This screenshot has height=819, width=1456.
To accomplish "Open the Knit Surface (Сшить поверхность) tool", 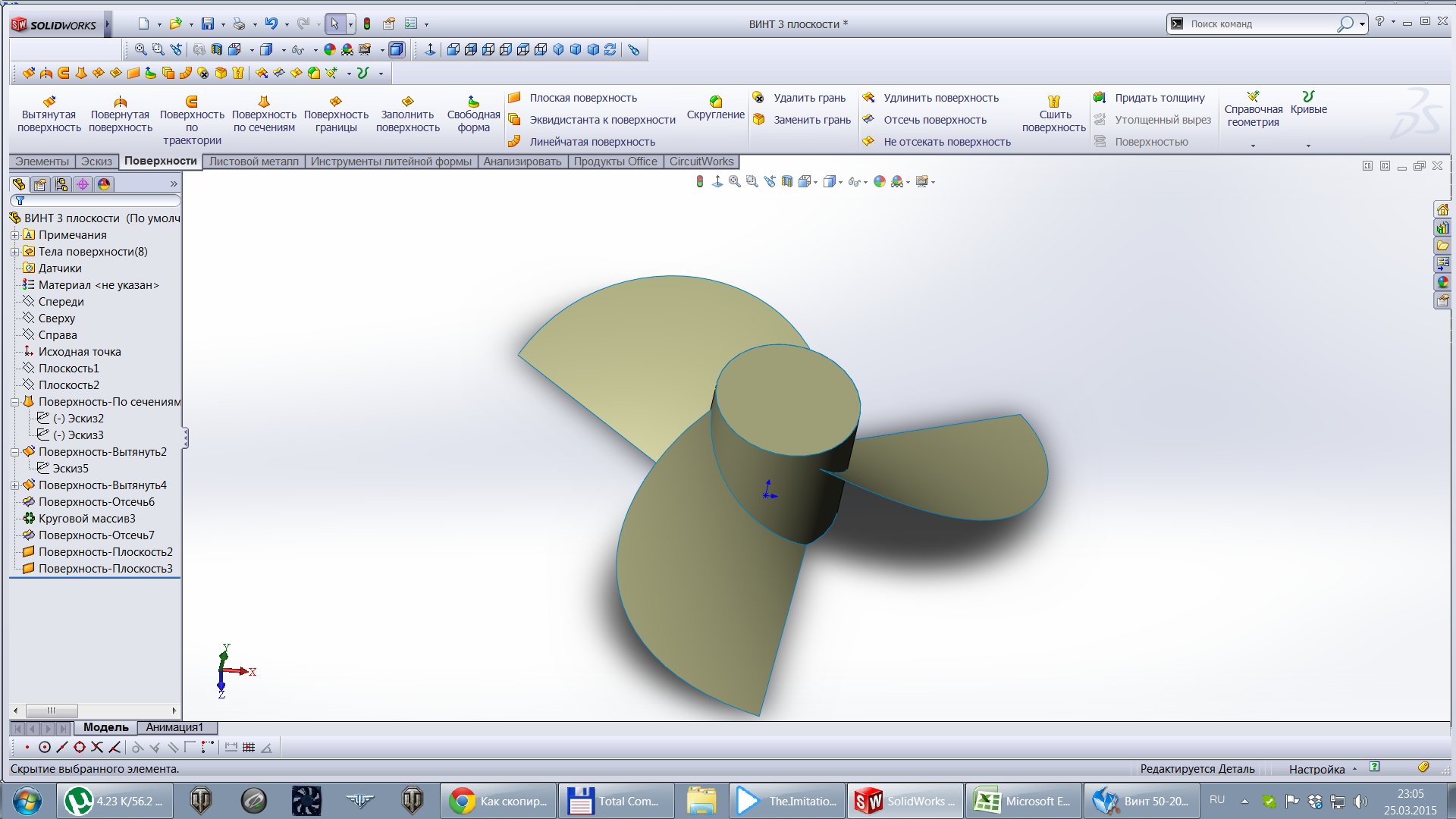I will click(1054, 114).
